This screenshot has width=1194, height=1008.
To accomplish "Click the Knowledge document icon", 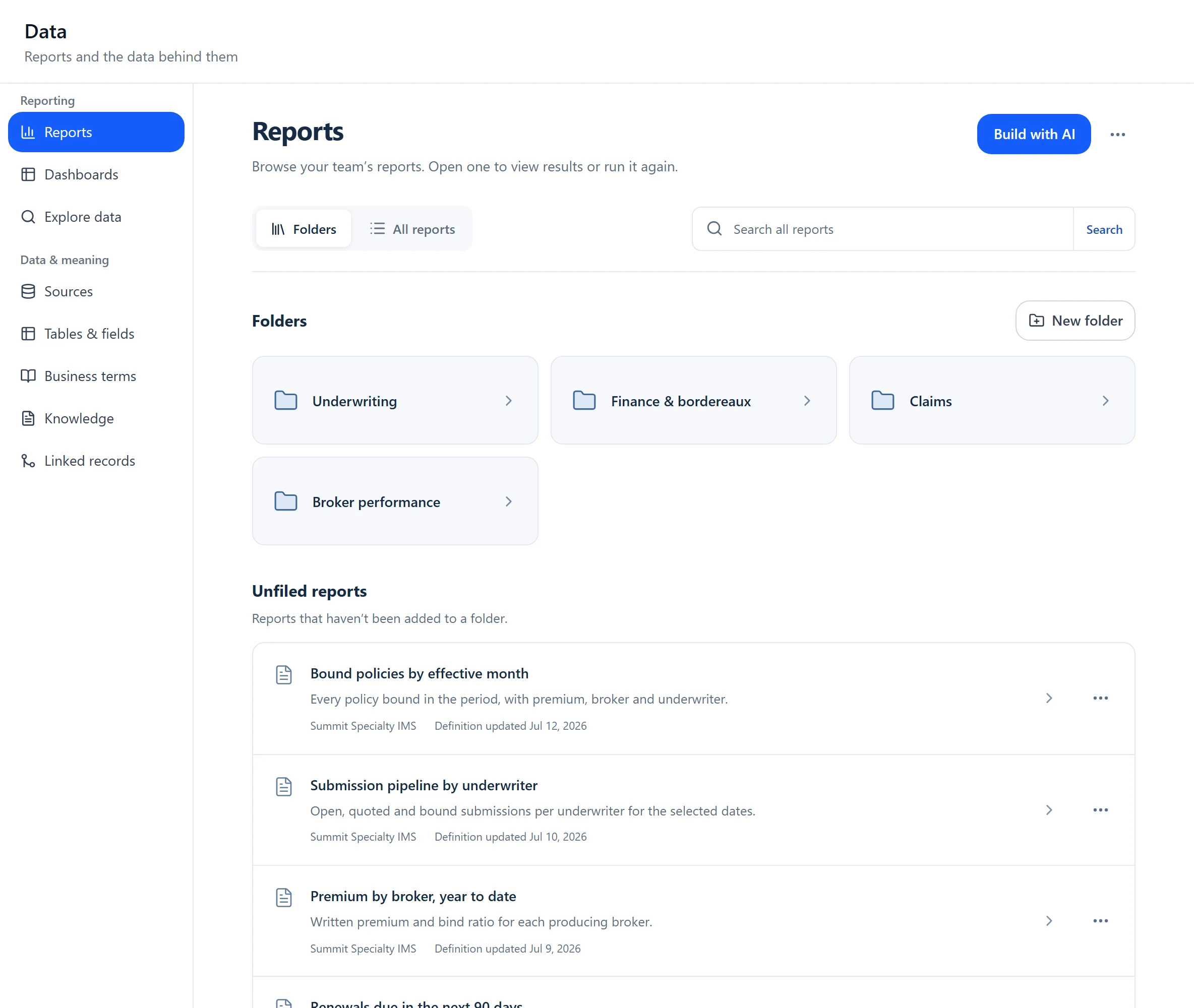I will [28, 418].
